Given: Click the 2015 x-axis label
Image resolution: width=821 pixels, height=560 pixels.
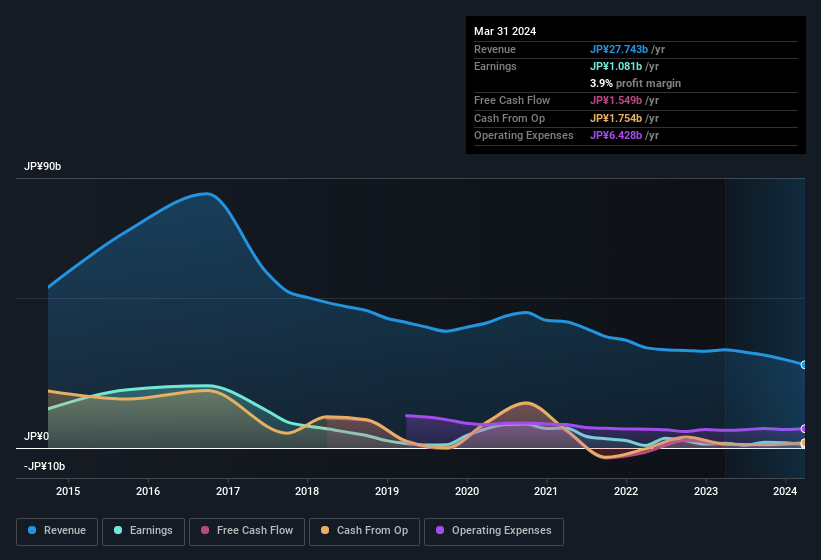Looking at the screenshot, I should (68, 491).
